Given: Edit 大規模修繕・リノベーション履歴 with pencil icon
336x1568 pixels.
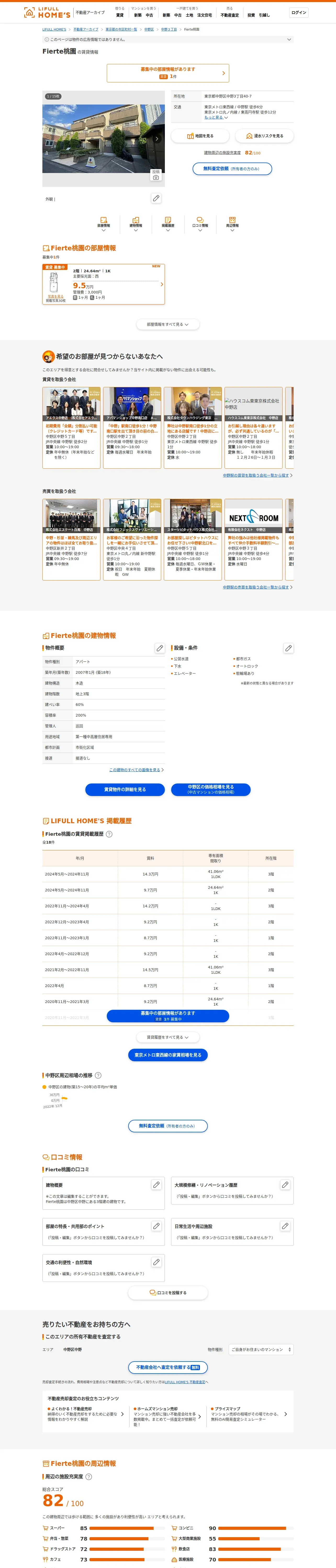Looking at the screenshot, I should pos(285,1185).
